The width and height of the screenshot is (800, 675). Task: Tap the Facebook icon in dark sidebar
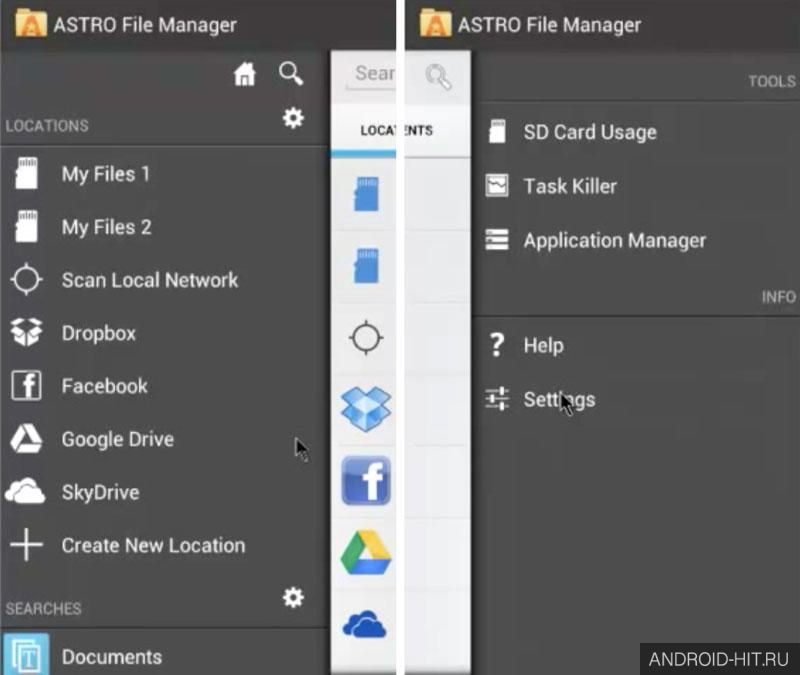[x=27, y=385]
